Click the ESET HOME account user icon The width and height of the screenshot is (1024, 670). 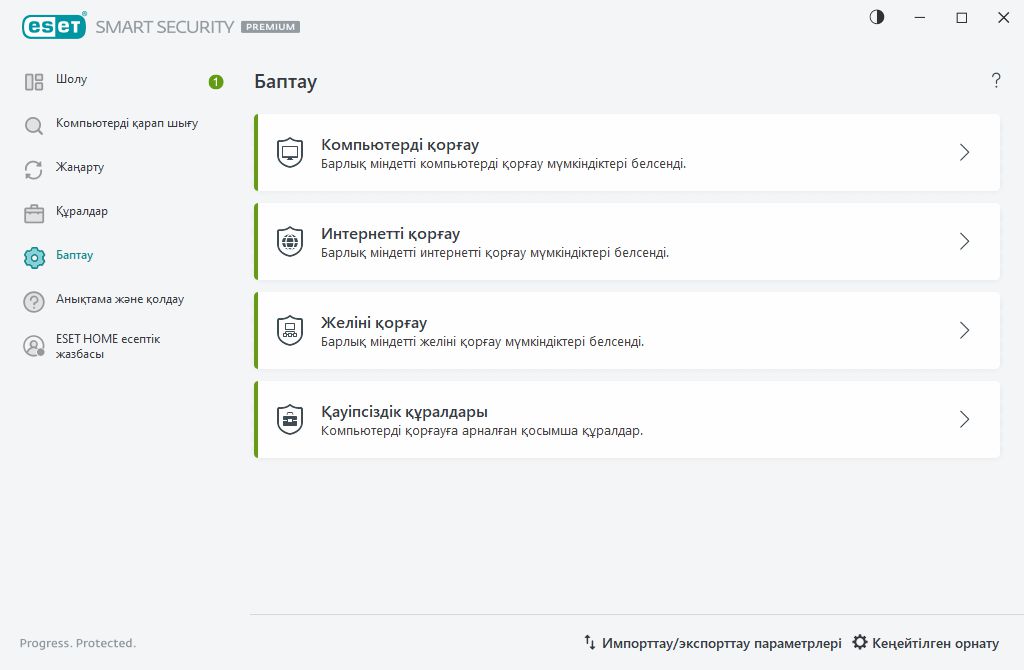[x=34, y=347]
